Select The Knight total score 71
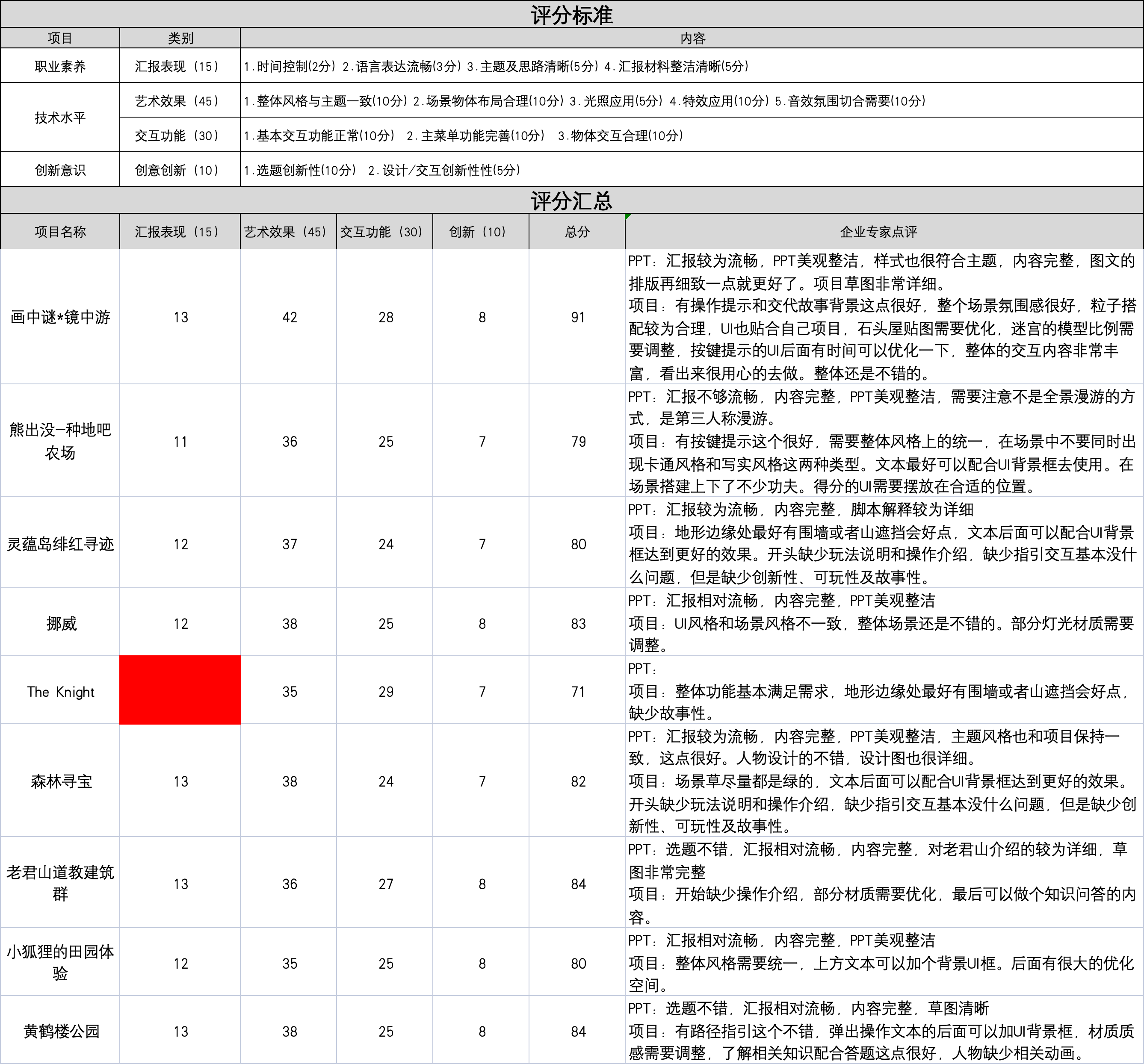The width and height of the screenshot is (1144, 1064). (x=577, y=691)
